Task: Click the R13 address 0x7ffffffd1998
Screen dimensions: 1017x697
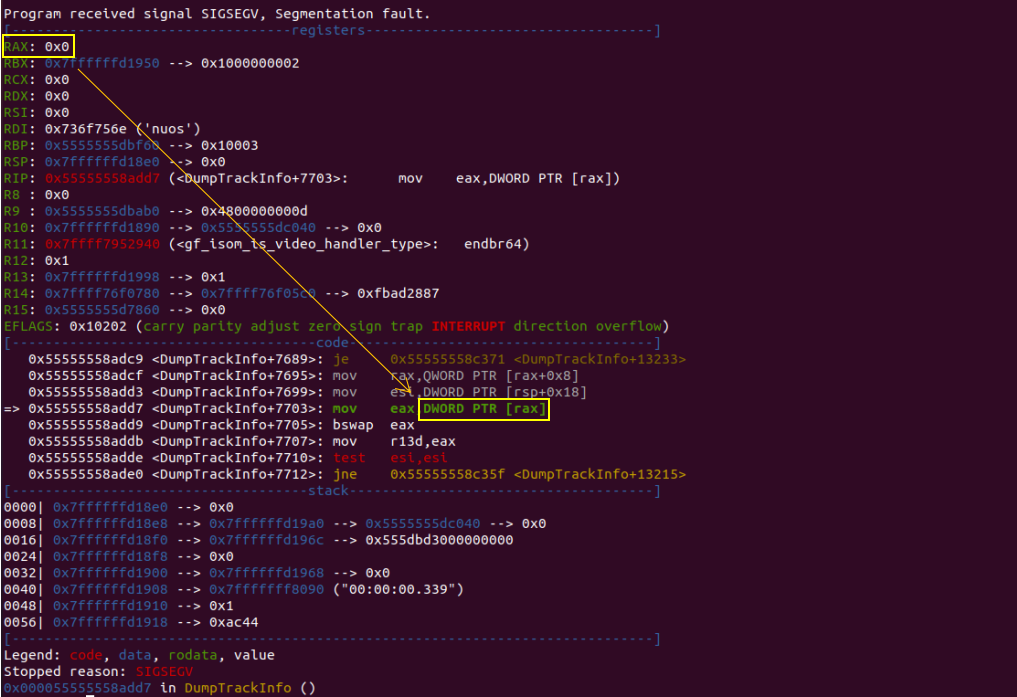Action: pos(102,277)
